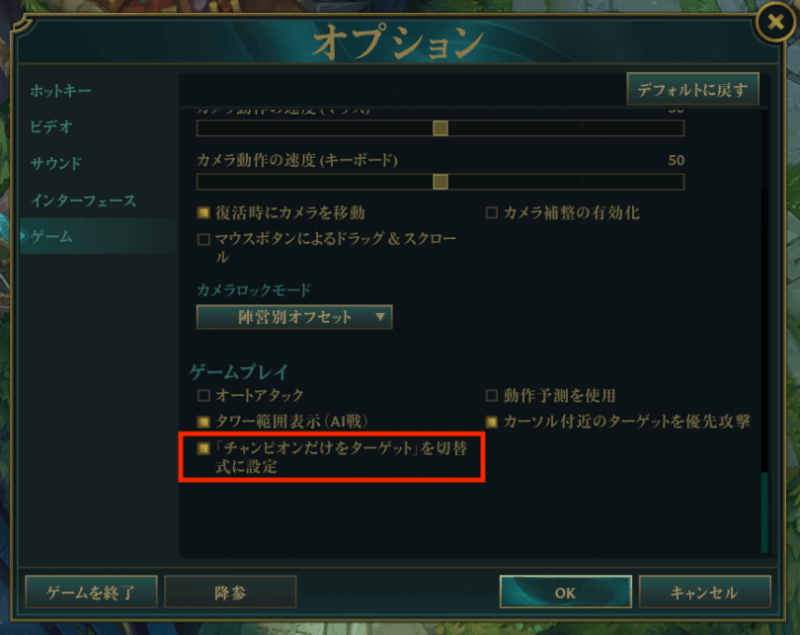Image resolution: width=800 pixels, height=635 pixels.
Task: Open the ホットキー settings tab
Action: pos(60,91)
